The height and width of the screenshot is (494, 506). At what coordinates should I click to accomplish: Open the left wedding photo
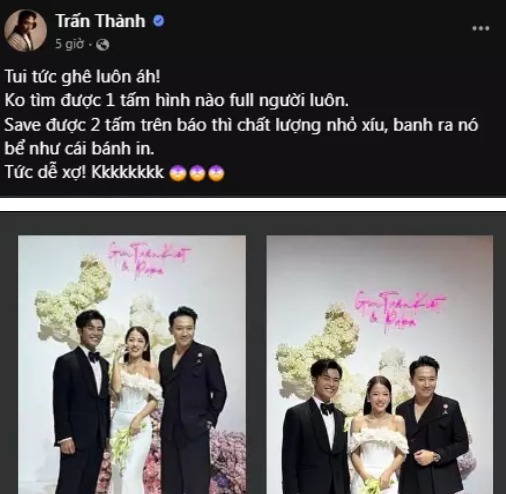coord(132,365)
